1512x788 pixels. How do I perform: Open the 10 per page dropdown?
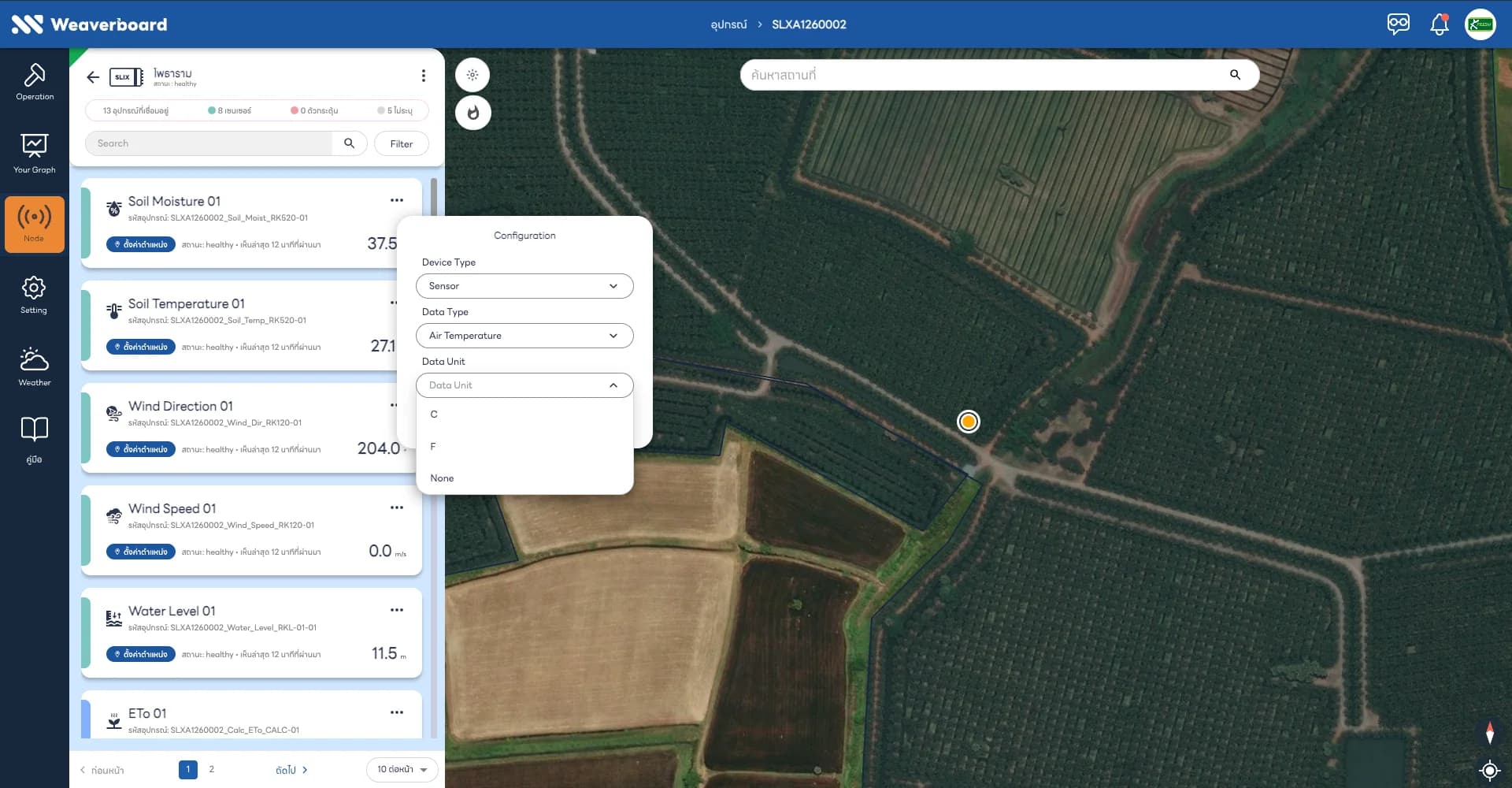click(402, 770)
